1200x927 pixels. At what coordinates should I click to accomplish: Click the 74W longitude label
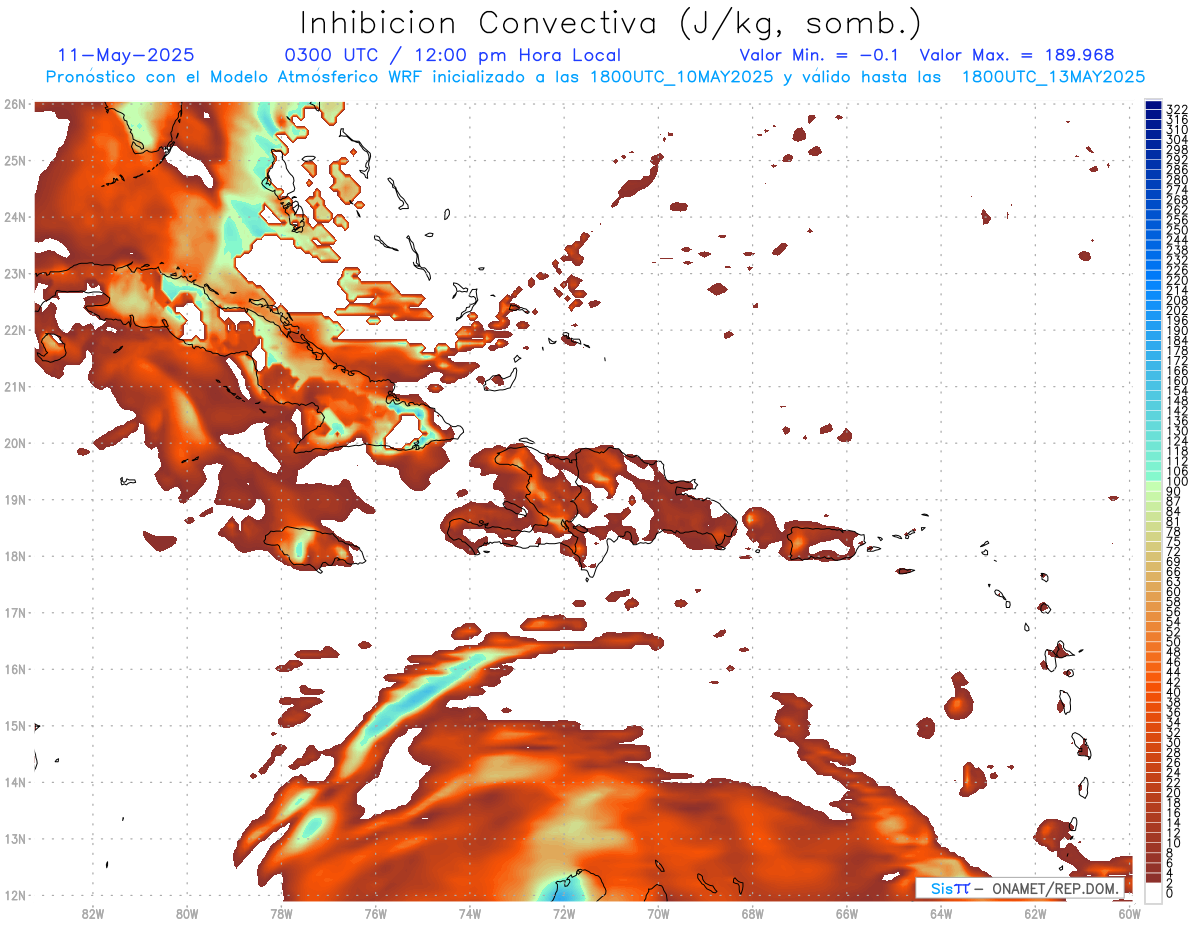click(x=469, y=913)
